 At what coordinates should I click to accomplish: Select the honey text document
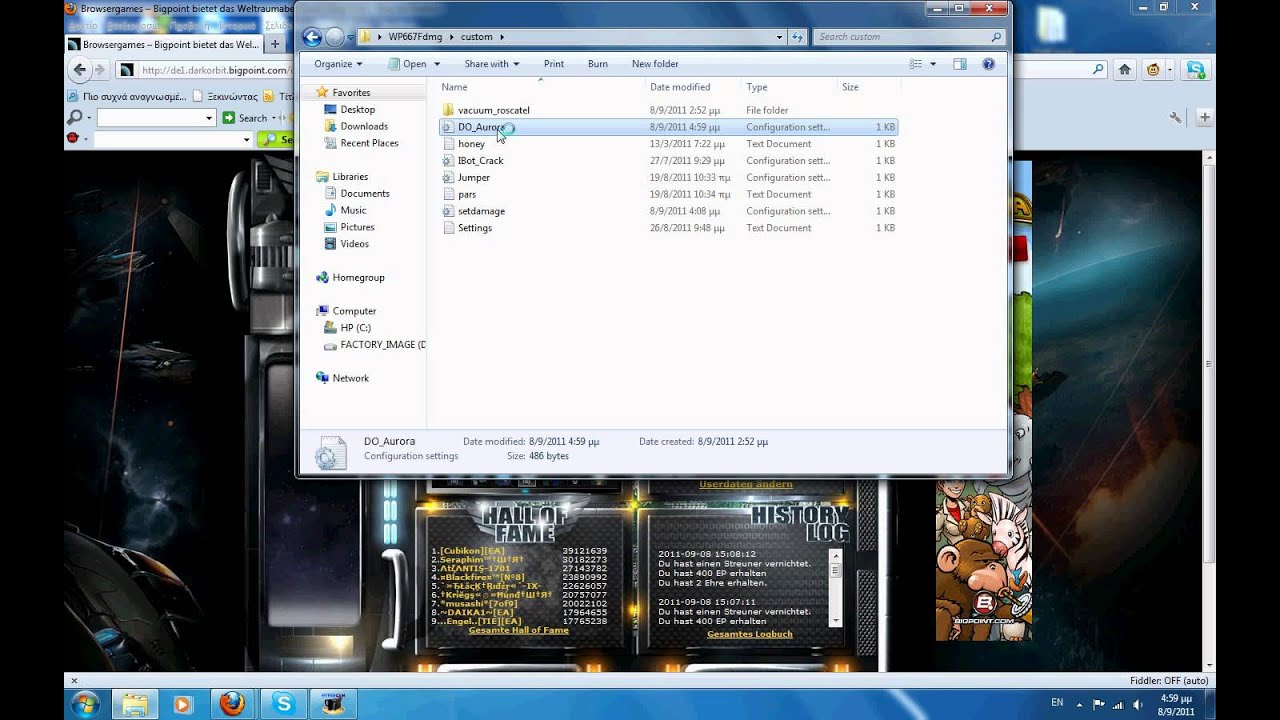pyautogui.click(x=668, y=144)
